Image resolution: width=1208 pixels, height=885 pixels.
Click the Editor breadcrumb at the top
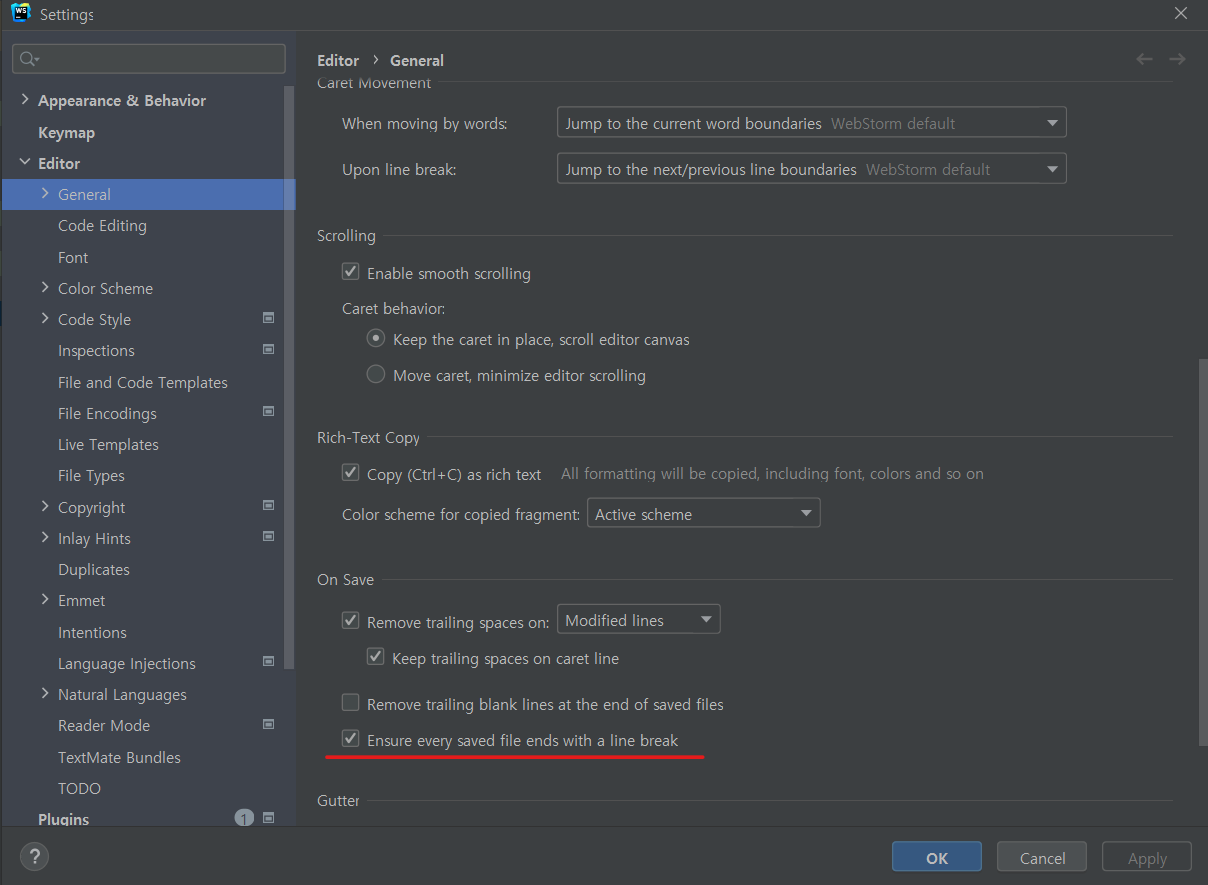(338, 60)
